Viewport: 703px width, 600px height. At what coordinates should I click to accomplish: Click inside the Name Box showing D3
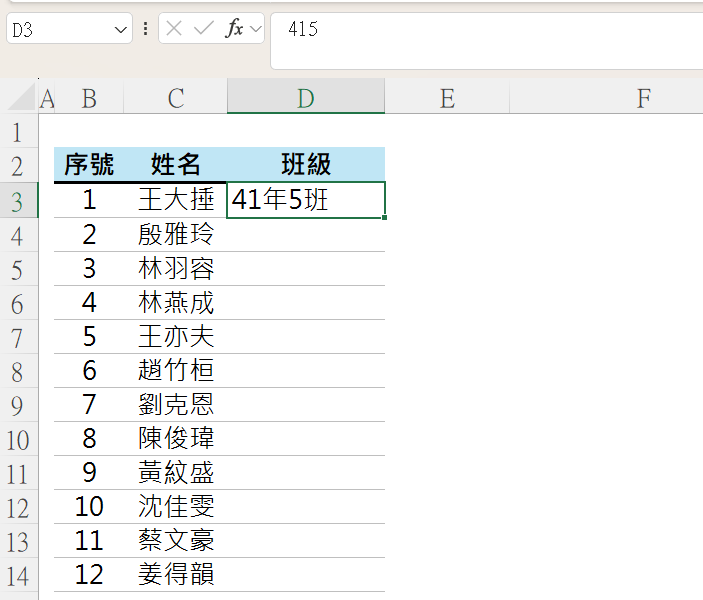pos(61,29)
